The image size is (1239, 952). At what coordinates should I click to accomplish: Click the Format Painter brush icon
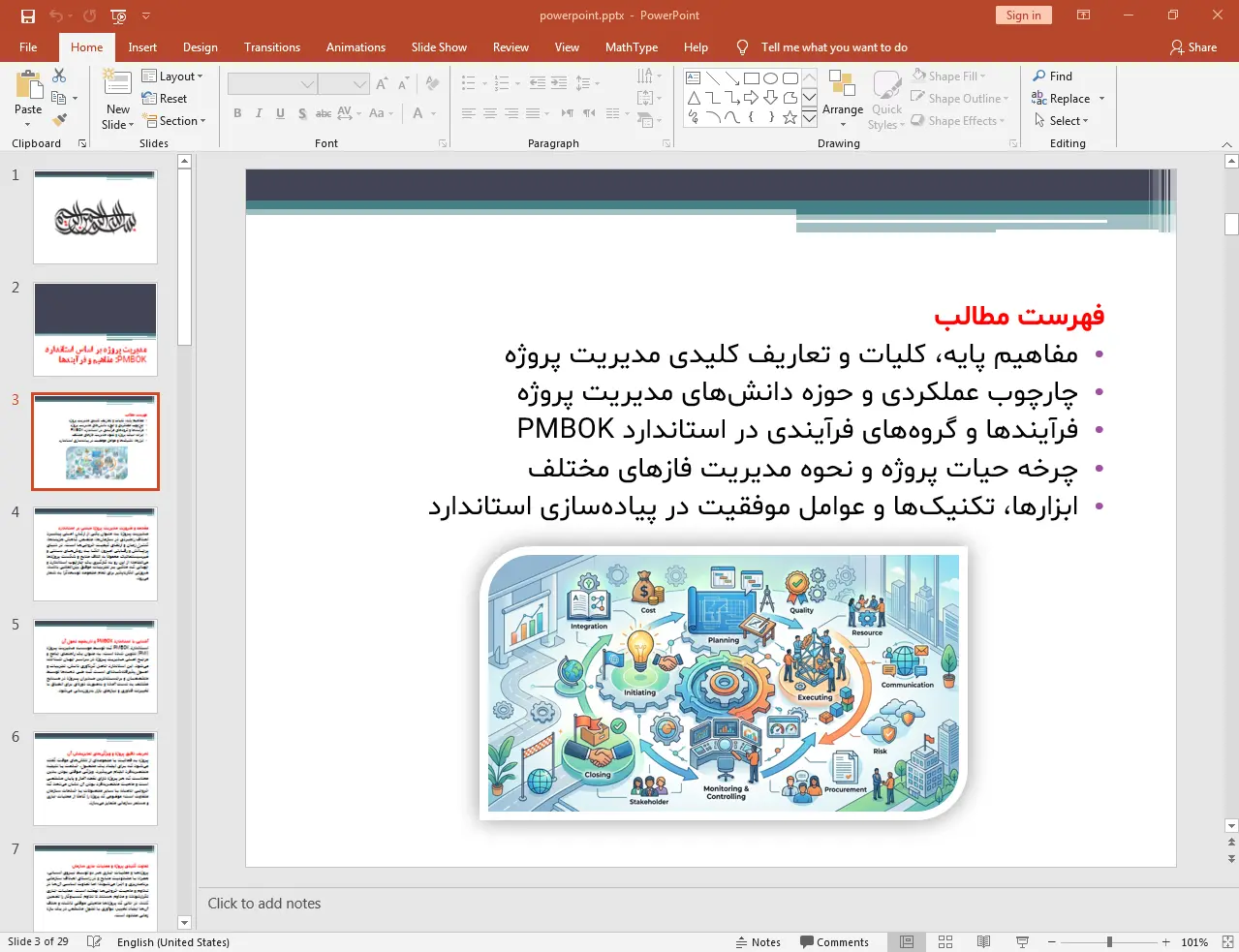[59, 120]
